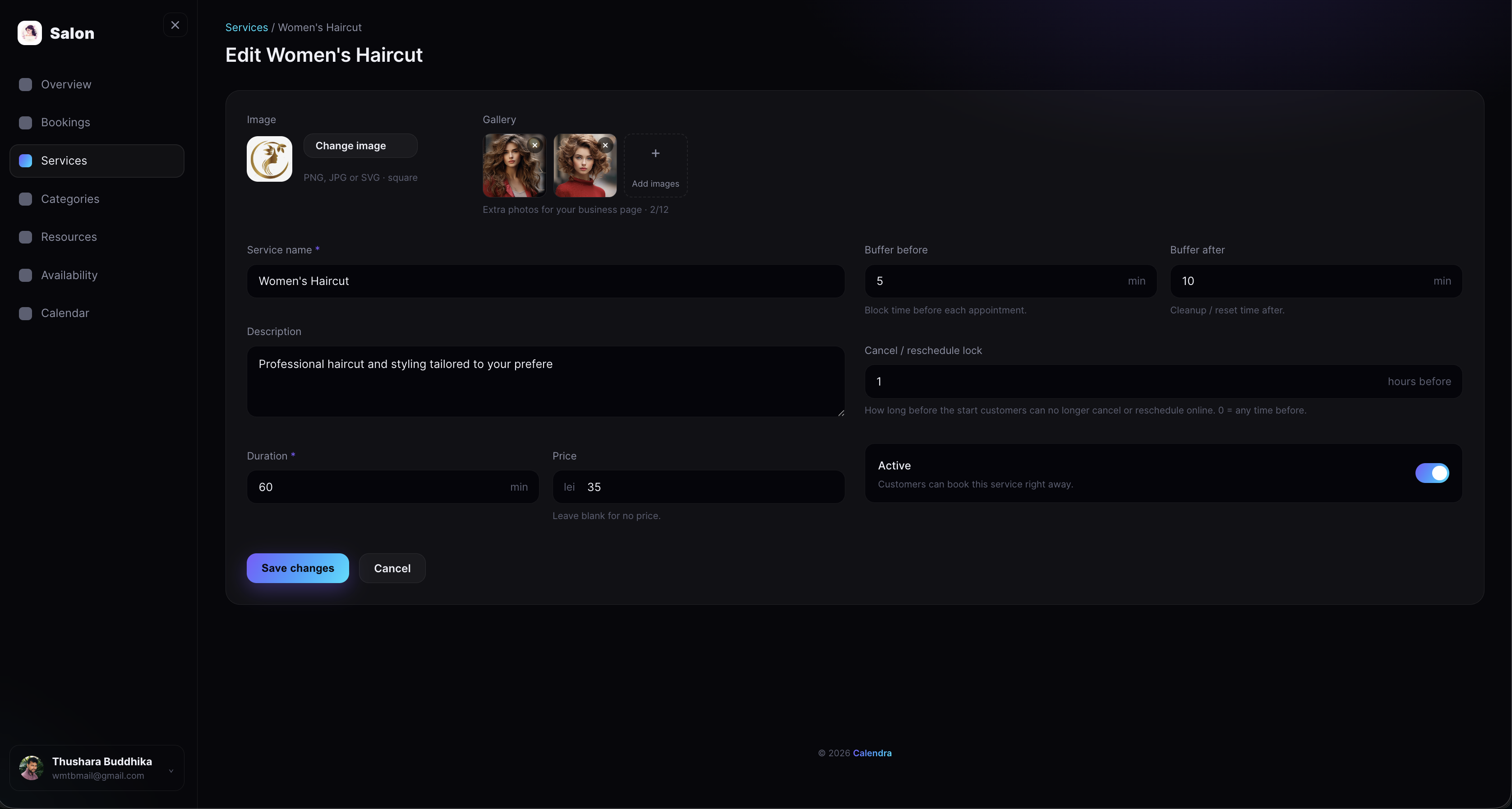Open Categories from the sidebar
Image resolution: width=1512 pixels, height=809 pixels.
pos(97,199)
